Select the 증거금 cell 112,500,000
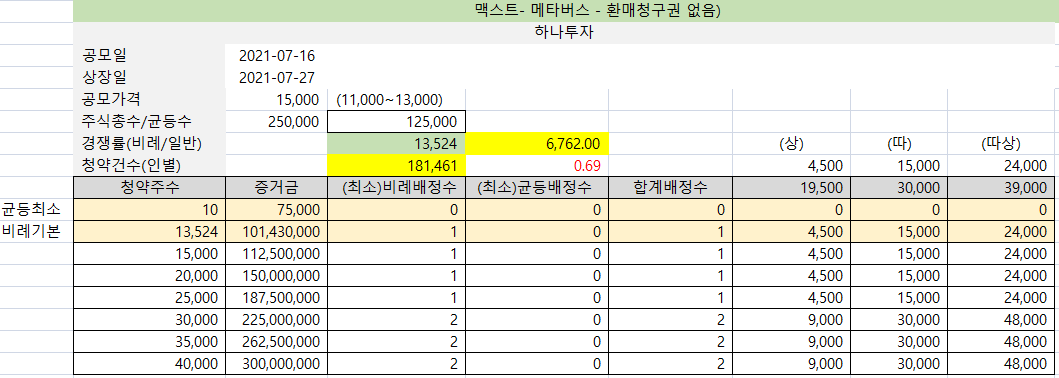The image size is (1059, 378). (277, 254)
